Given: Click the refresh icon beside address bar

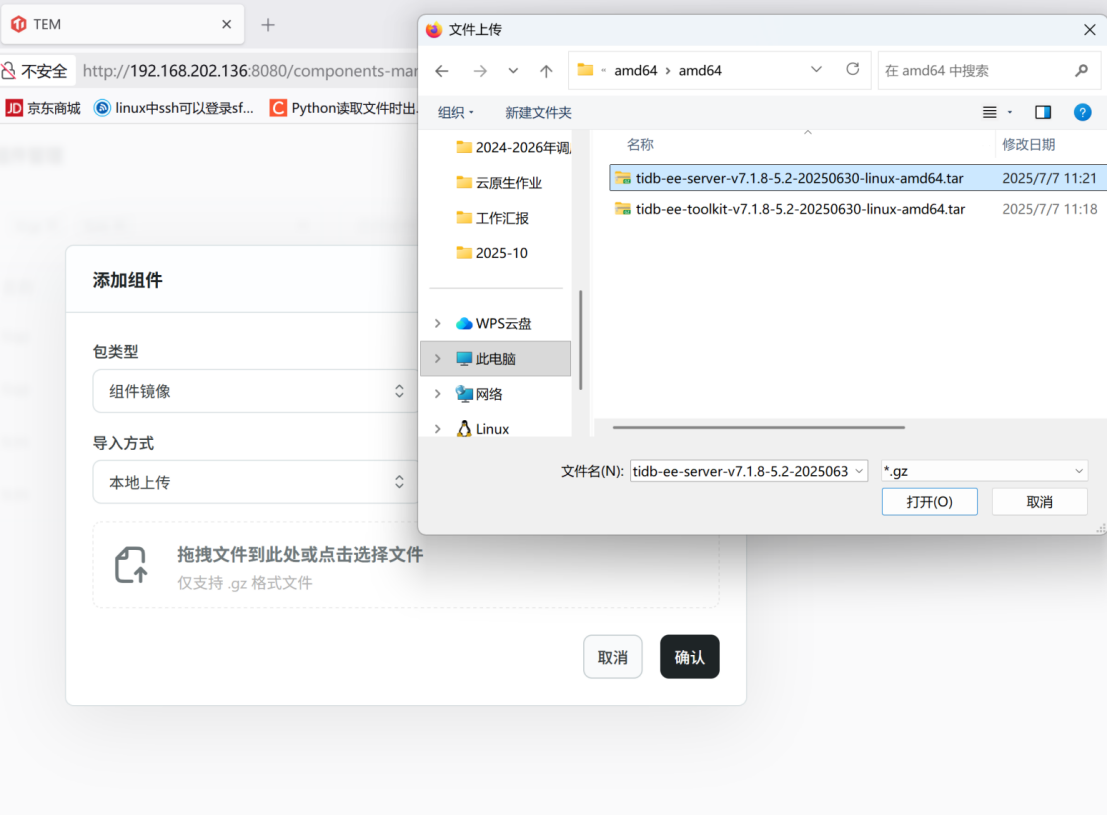Looking at the screenshot, I should point(852,70).
